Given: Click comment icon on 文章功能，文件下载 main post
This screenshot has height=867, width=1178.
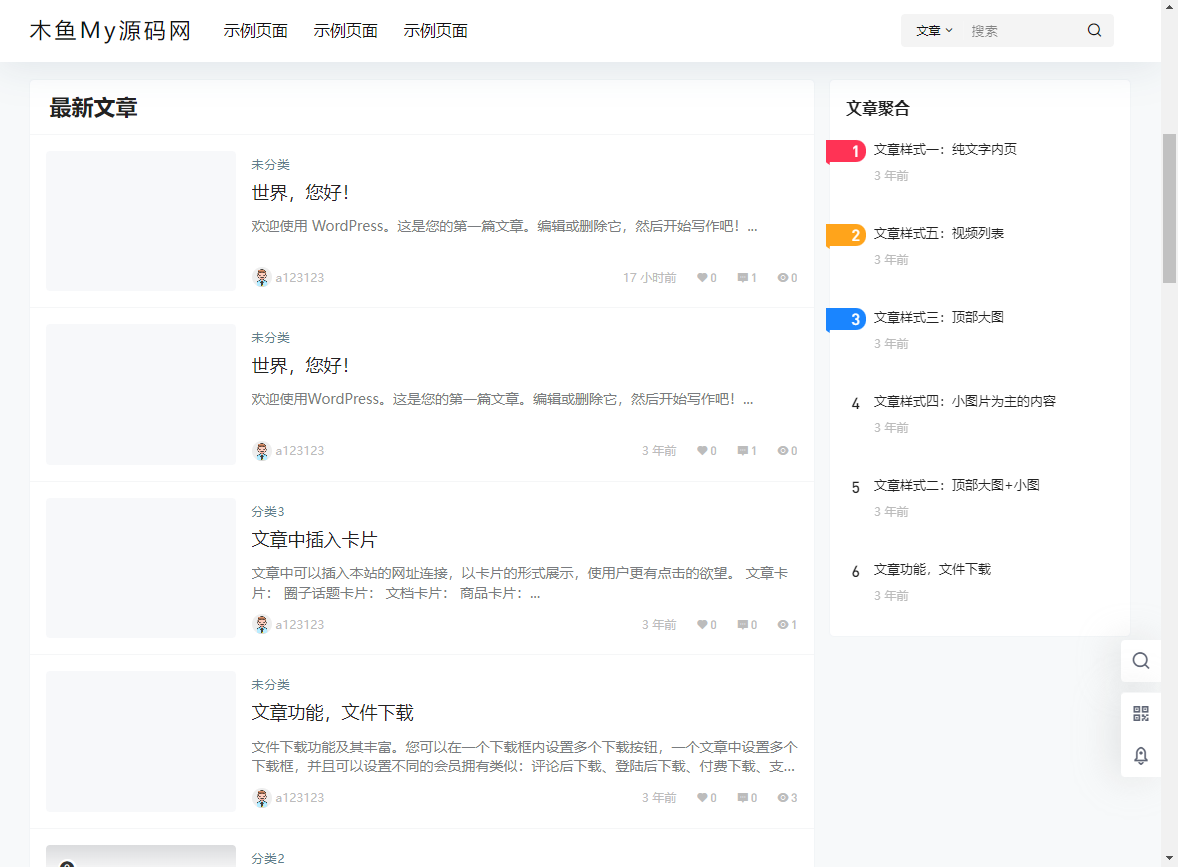Looking at the screenshot, I should 742,797.
